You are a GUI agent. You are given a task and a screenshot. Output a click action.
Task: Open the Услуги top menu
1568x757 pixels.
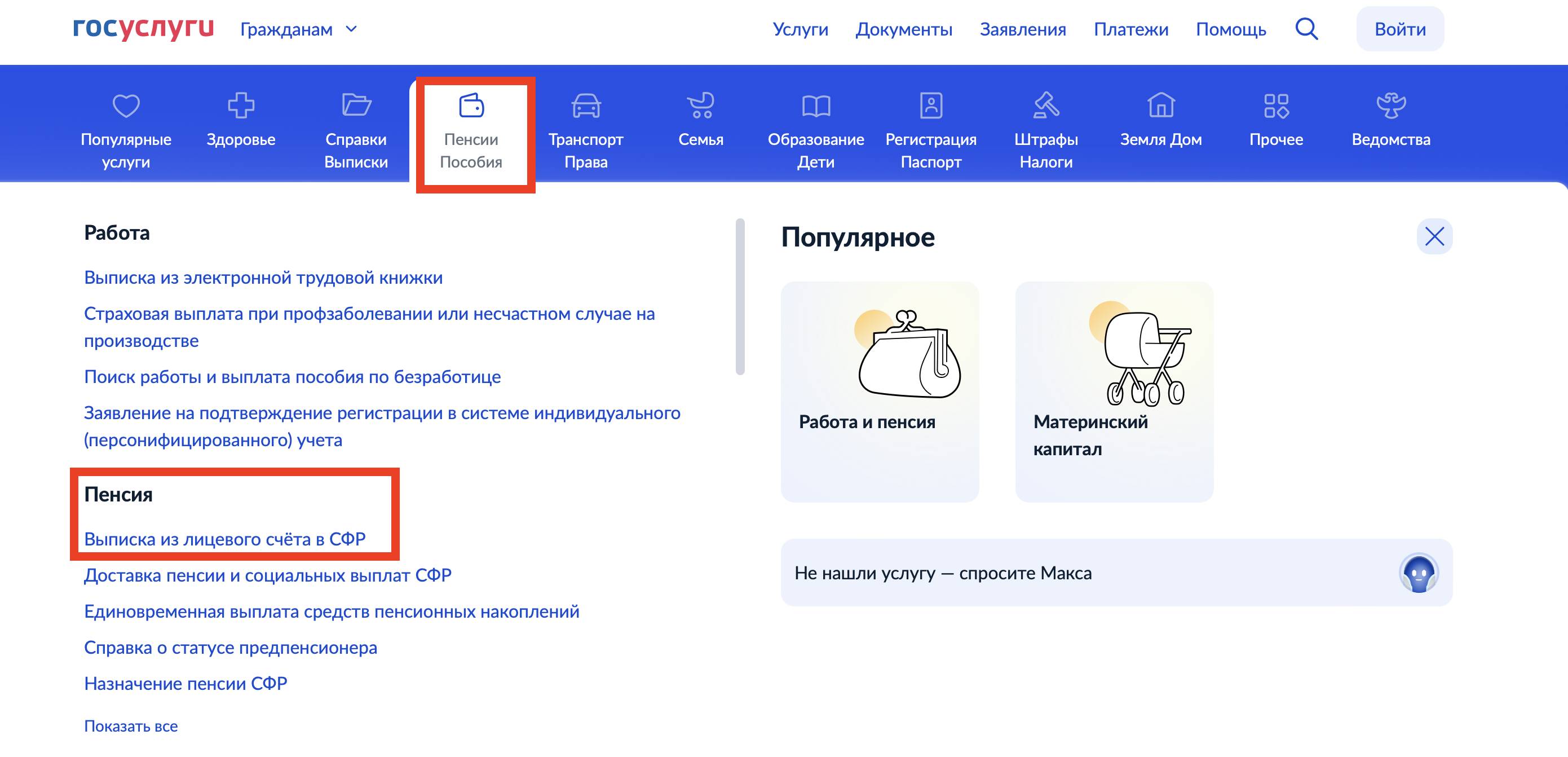coord(801,29)
